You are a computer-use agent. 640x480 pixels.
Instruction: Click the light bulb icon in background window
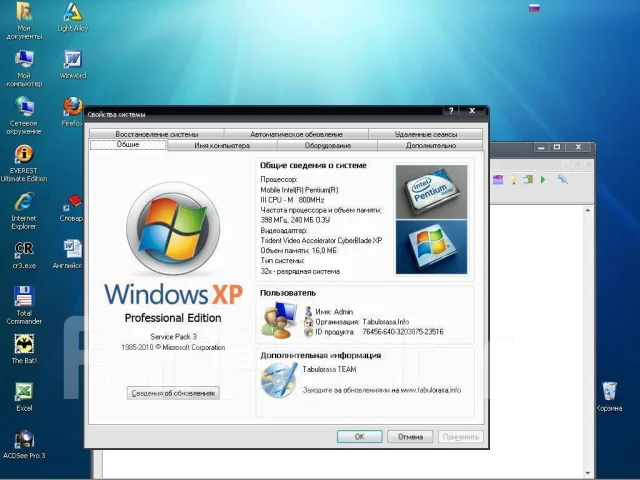point(513,179)
